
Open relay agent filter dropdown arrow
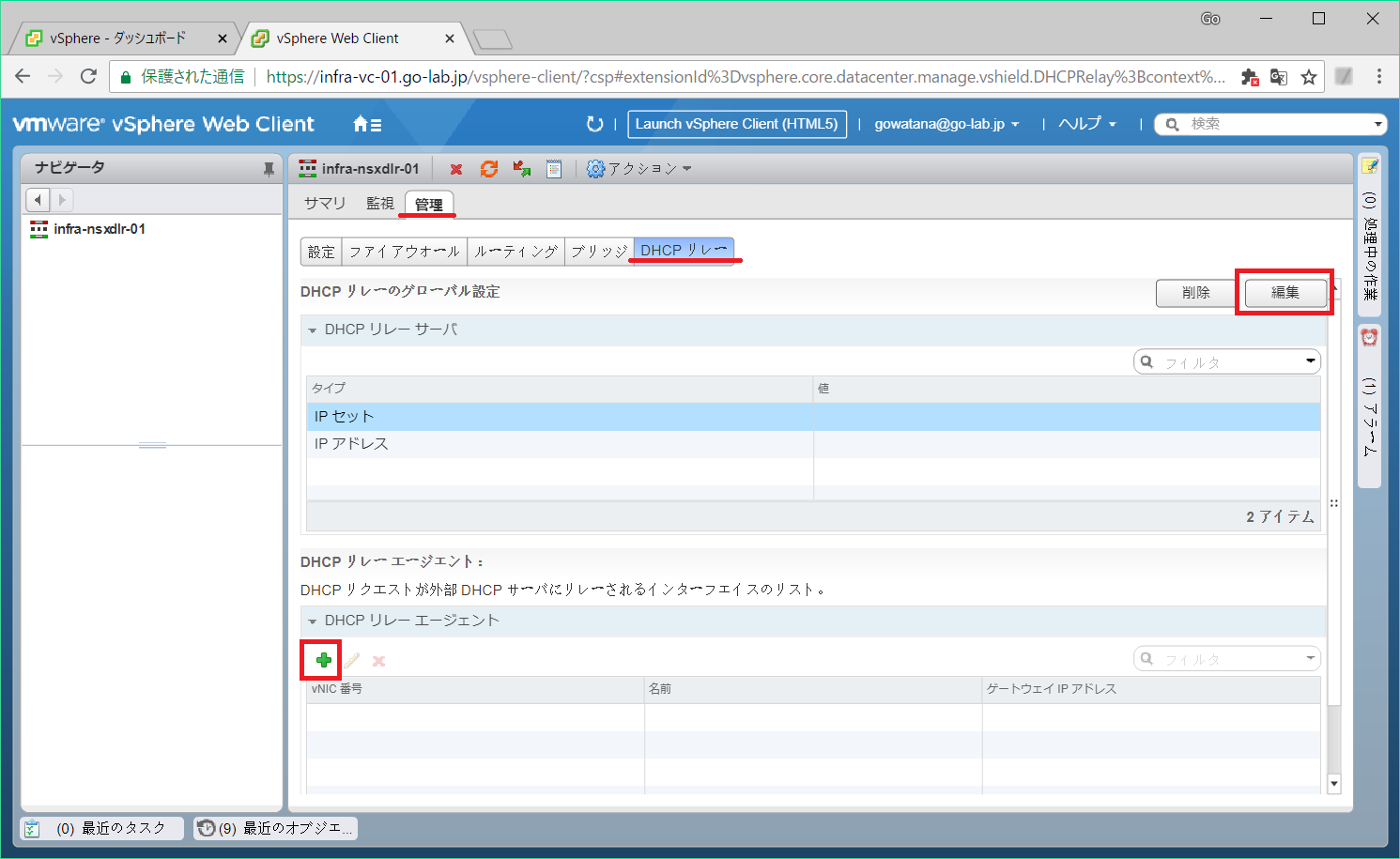pyautogui.click(x=1311, y=658)
